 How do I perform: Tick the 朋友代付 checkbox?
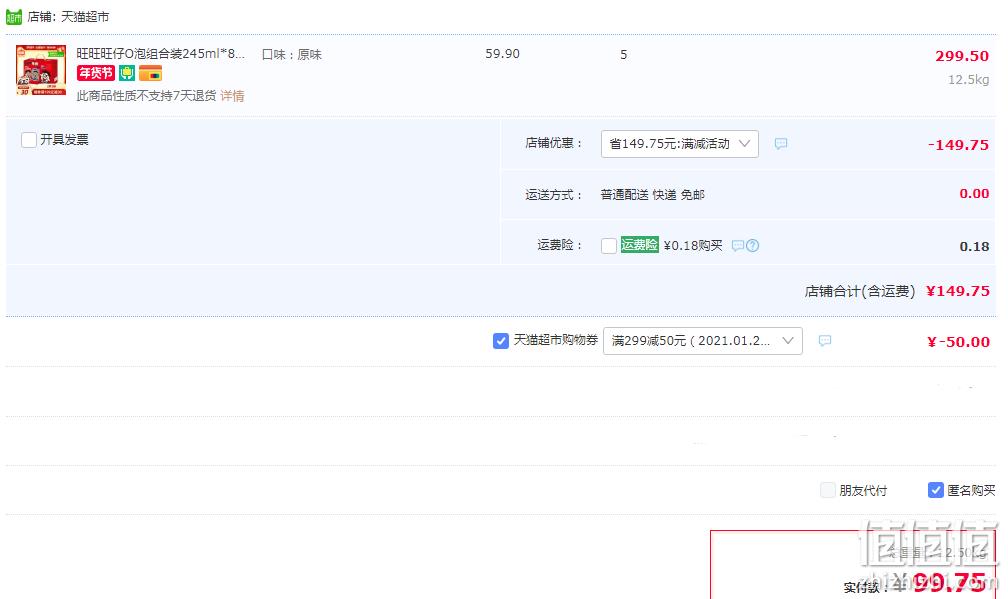828,490
